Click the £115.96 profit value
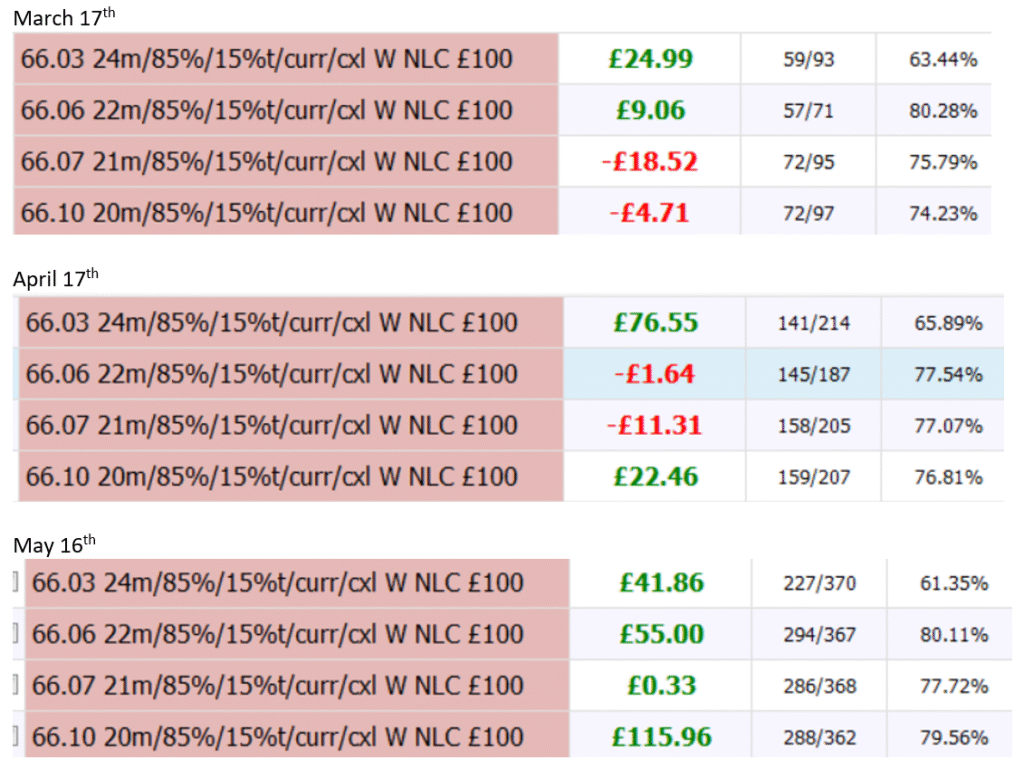Screen dimensions: 1024x779 [661, 737]
